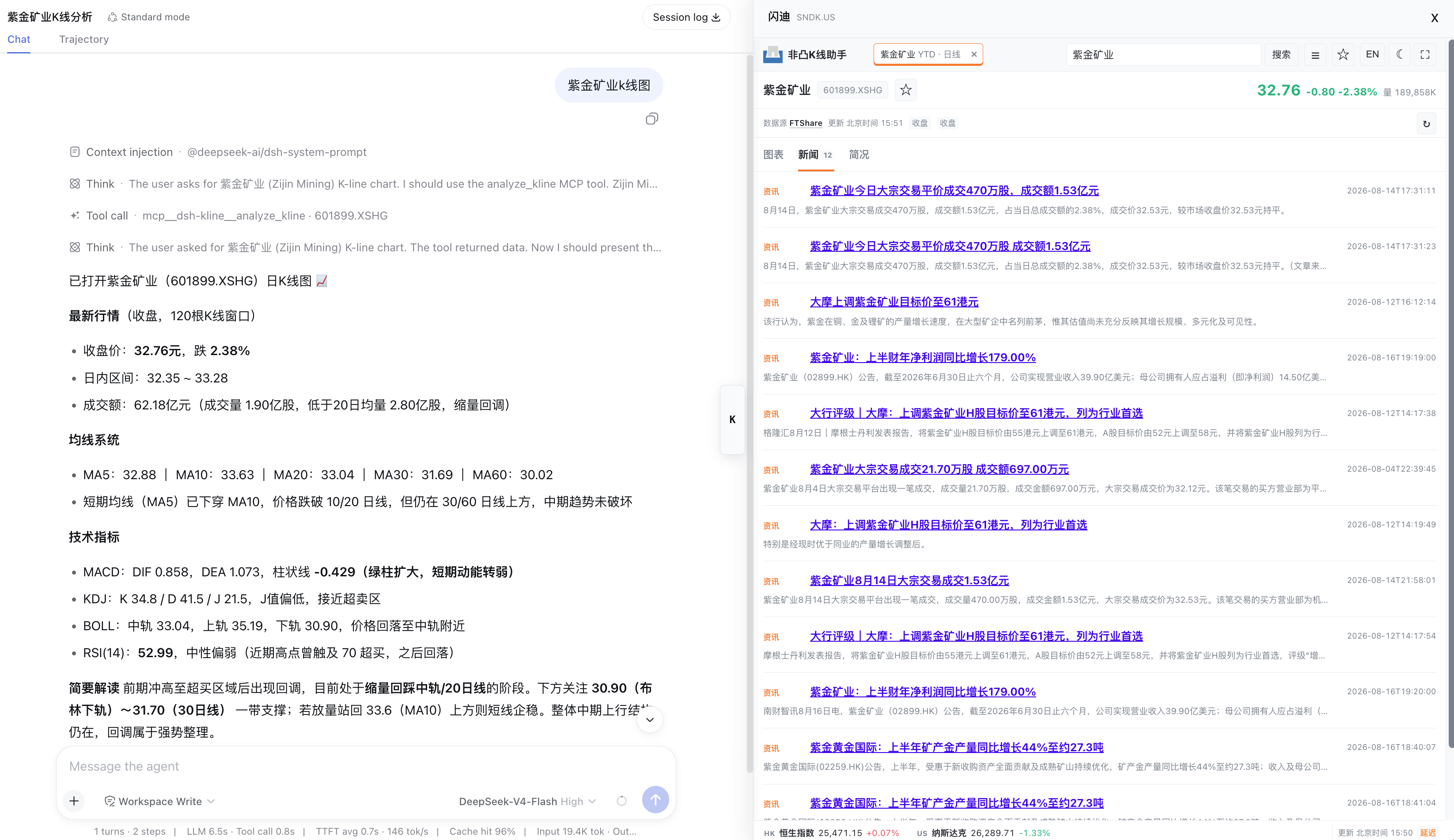
Task: Open the 19:19:00 news on 净利润同比增长179.00%
Action: [923, 358]
